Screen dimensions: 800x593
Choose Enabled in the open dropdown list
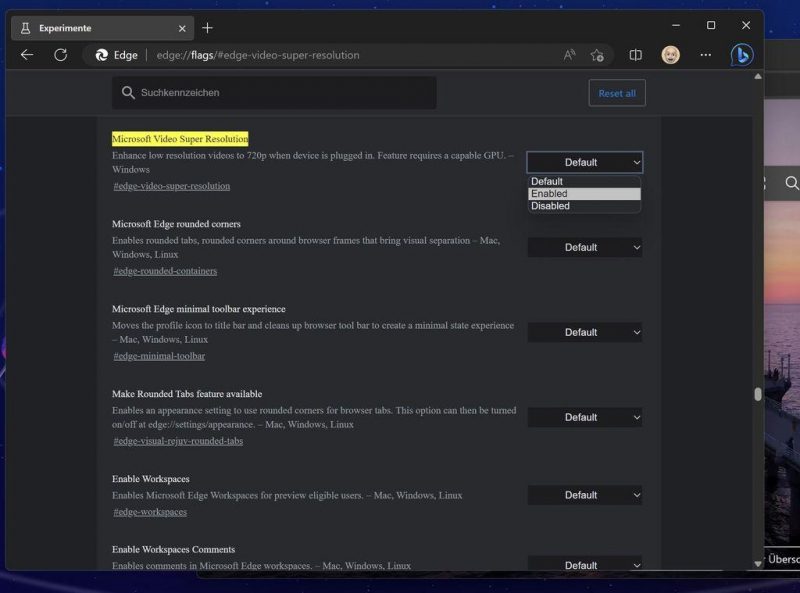pos(585,193)
